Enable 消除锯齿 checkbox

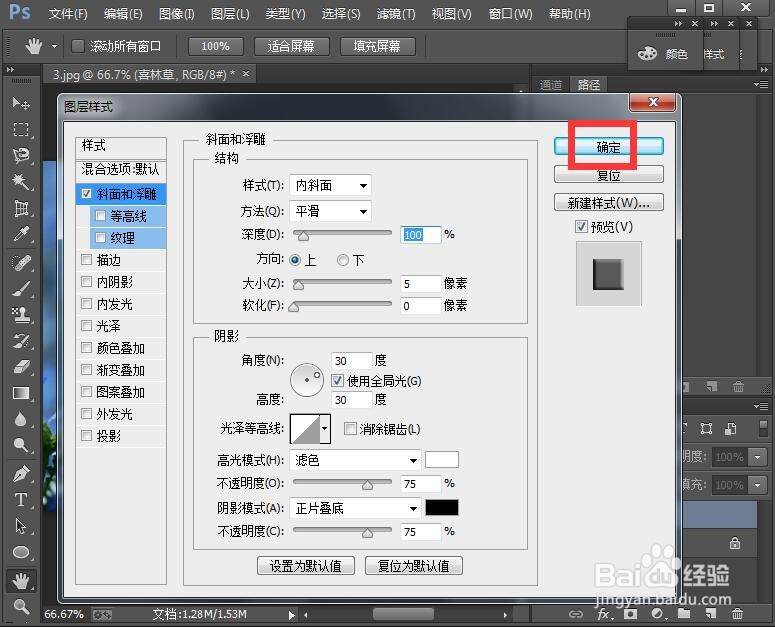350,428
